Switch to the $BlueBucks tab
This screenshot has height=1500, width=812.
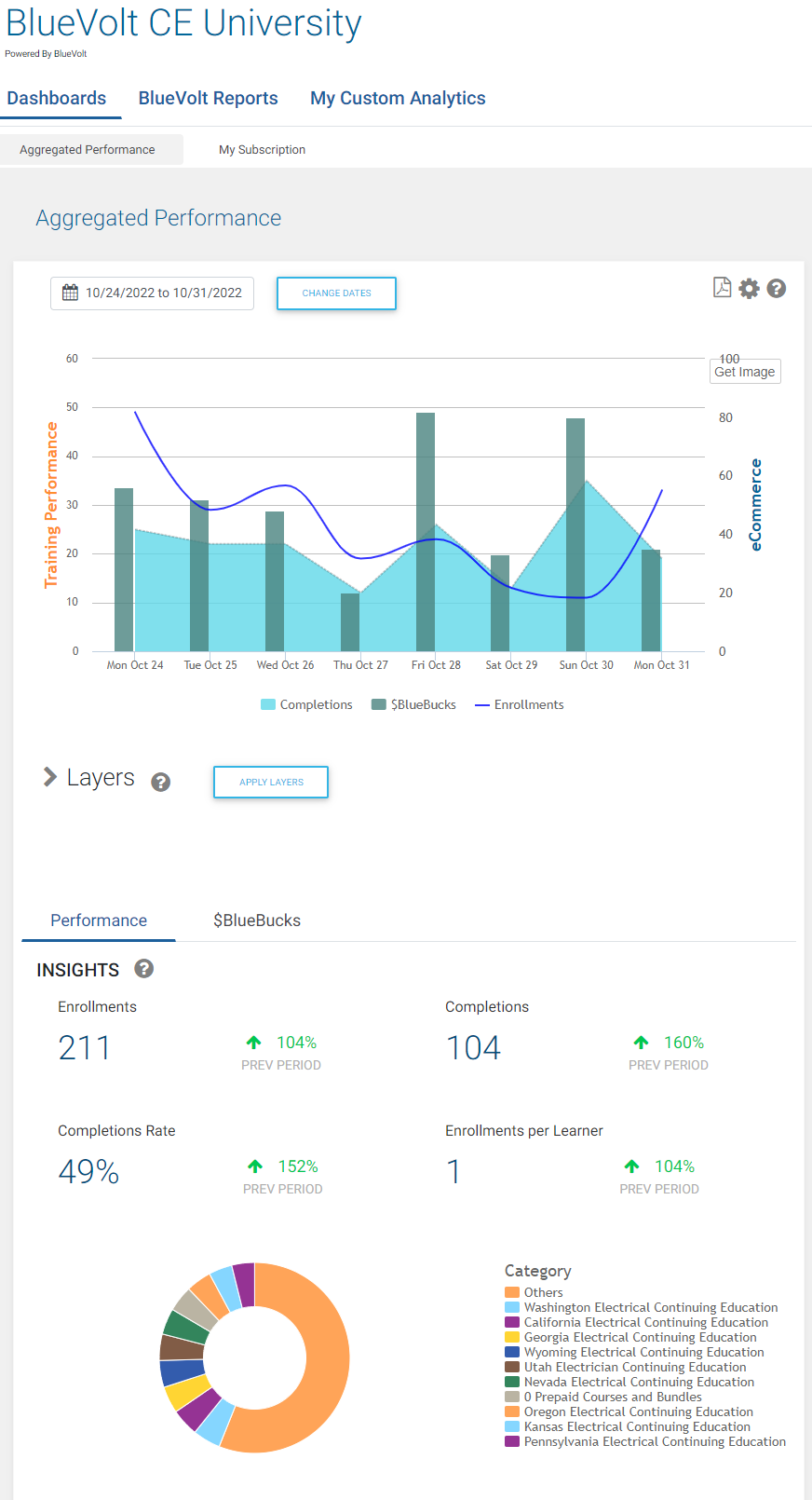pyautogui.click(x=257, y=920)
